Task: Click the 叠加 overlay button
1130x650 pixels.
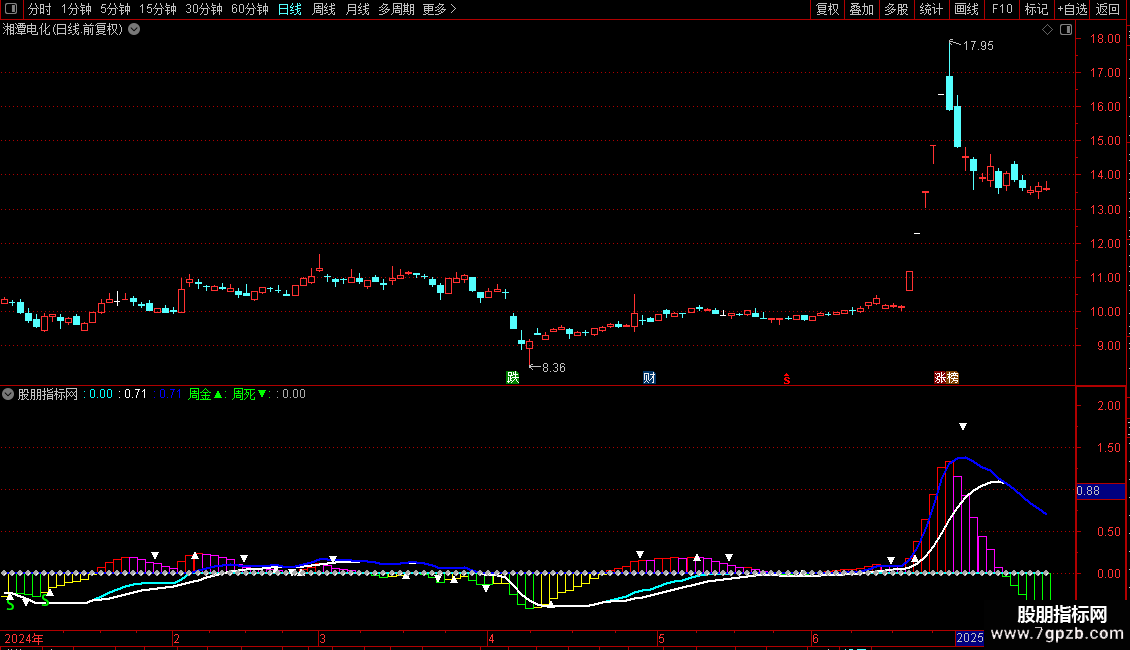Action: coord(862,9)
